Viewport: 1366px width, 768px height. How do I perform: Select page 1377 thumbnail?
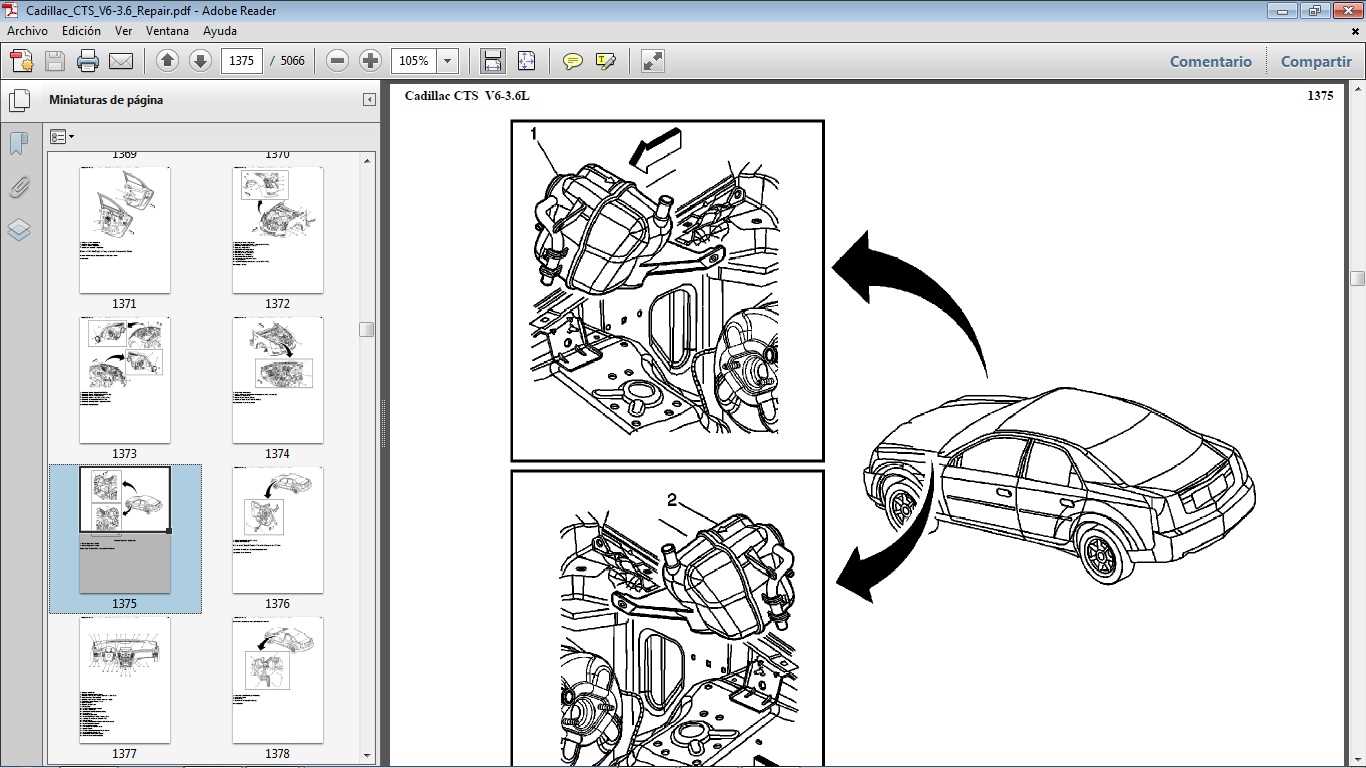[x=125, y=680]
